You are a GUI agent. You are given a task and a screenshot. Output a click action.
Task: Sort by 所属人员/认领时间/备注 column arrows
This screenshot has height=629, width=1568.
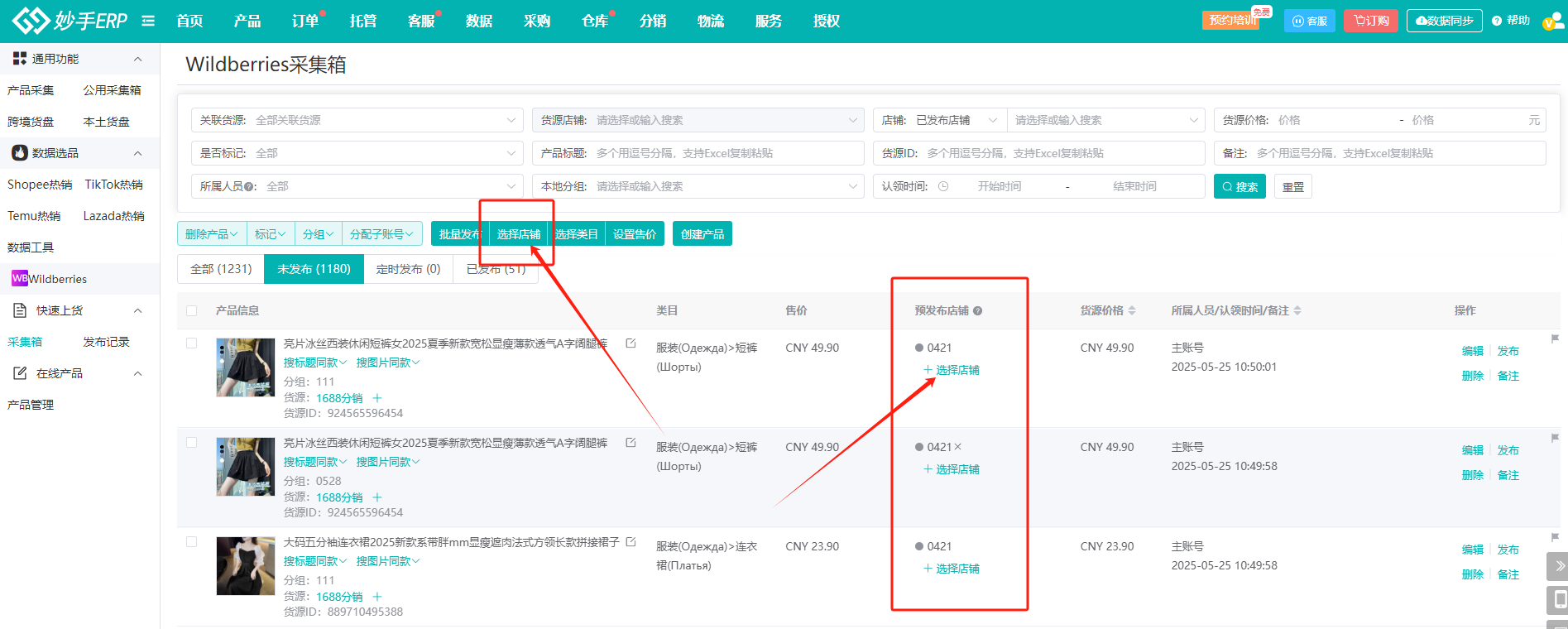coord(1297,311)
